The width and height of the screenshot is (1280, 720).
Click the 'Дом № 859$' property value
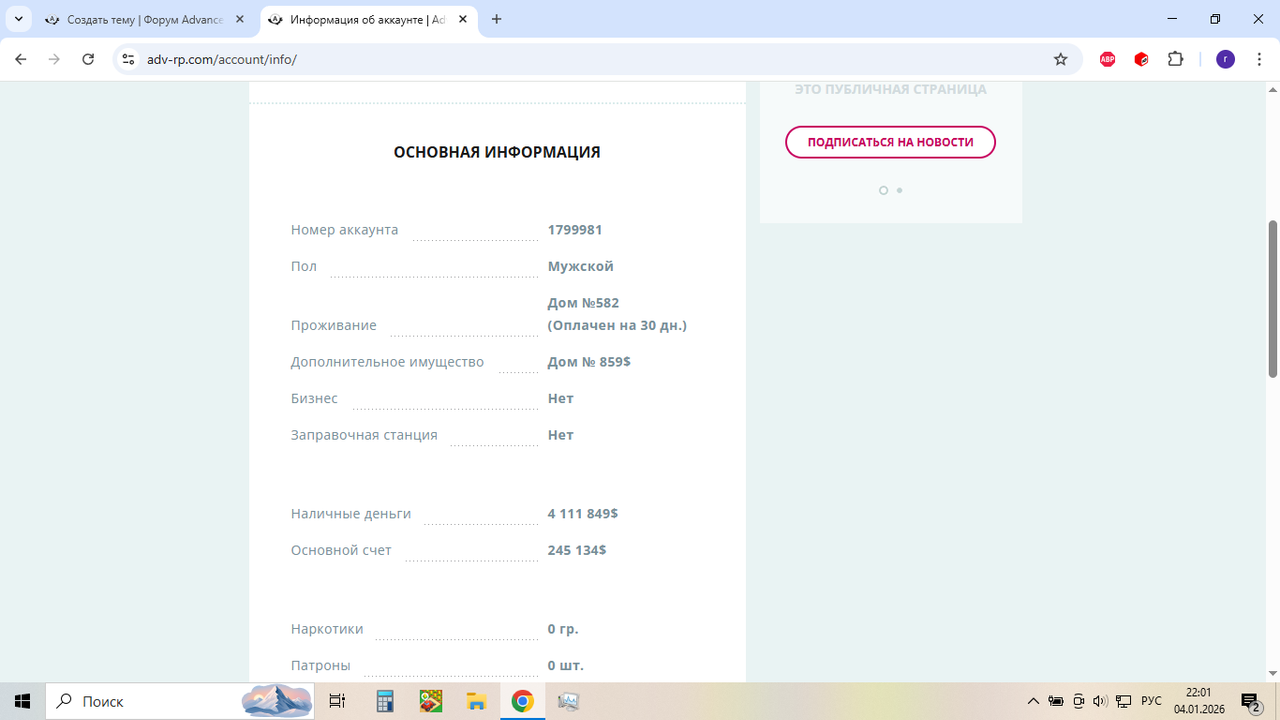click(589, 362)
